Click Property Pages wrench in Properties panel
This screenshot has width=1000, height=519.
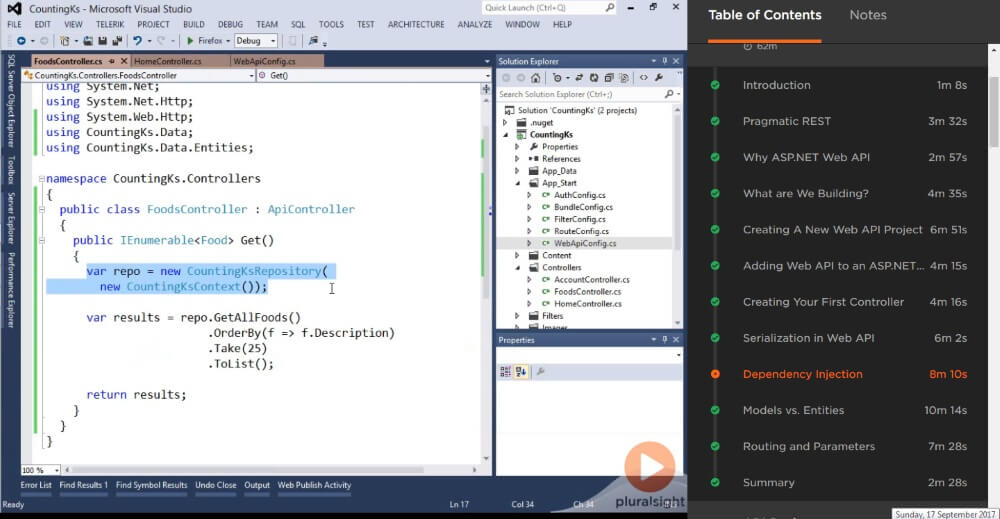pos(541,372)
